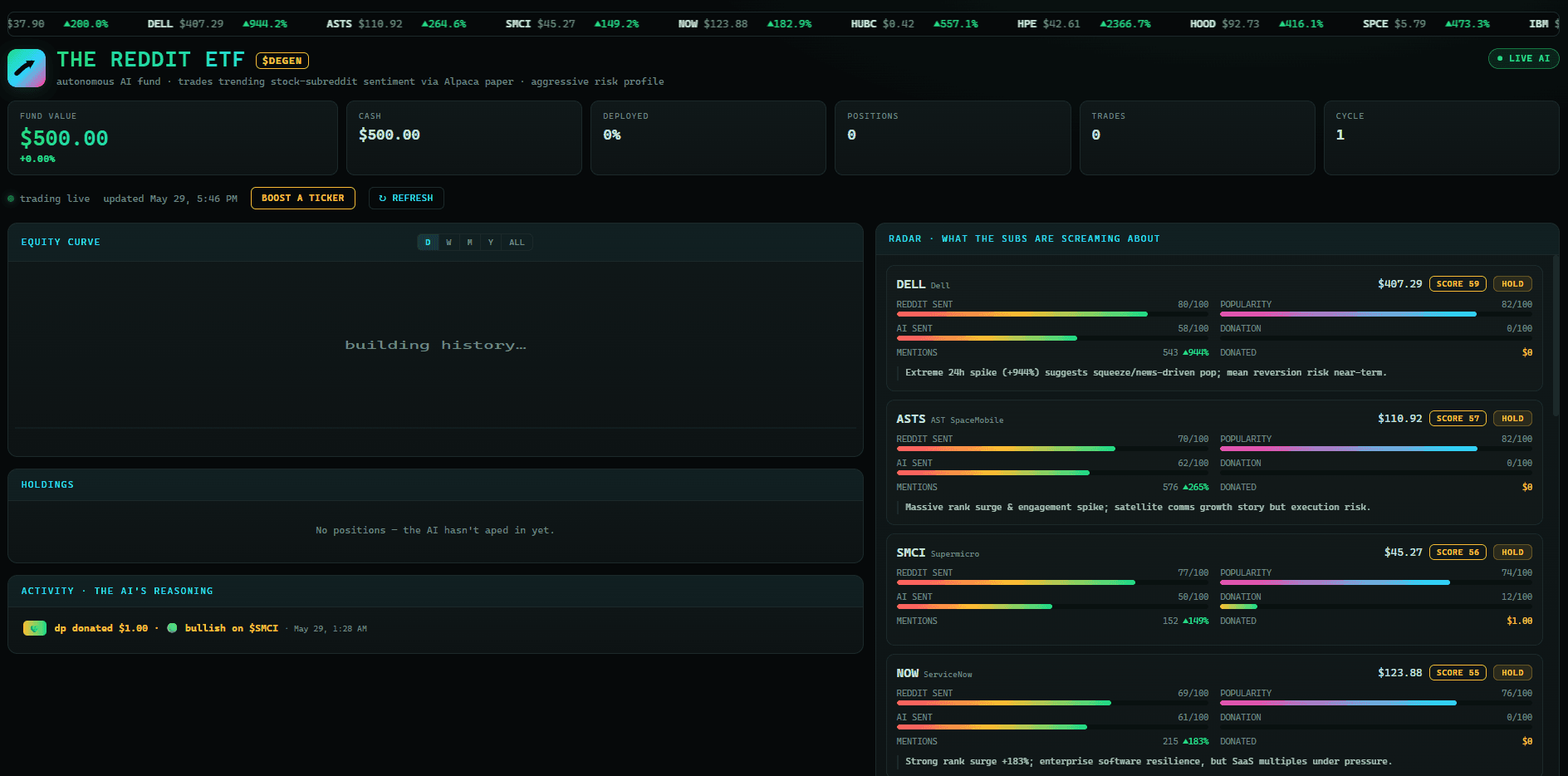This screenshot has height=776, width=1568.
Task: Click the SMCI AI Sent progress bar
Action: pyautogui.click(x=1052, y=607)
